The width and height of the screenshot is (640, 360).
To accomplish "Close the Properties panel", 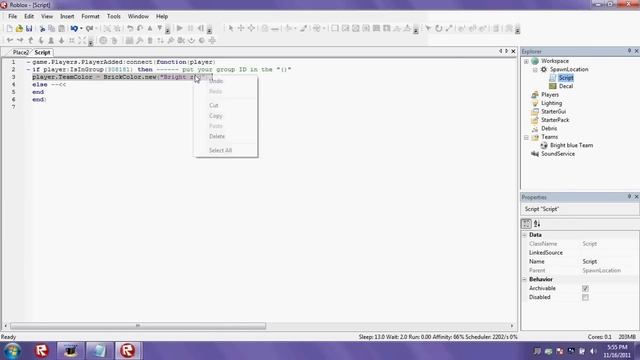I will coord(636,197).
